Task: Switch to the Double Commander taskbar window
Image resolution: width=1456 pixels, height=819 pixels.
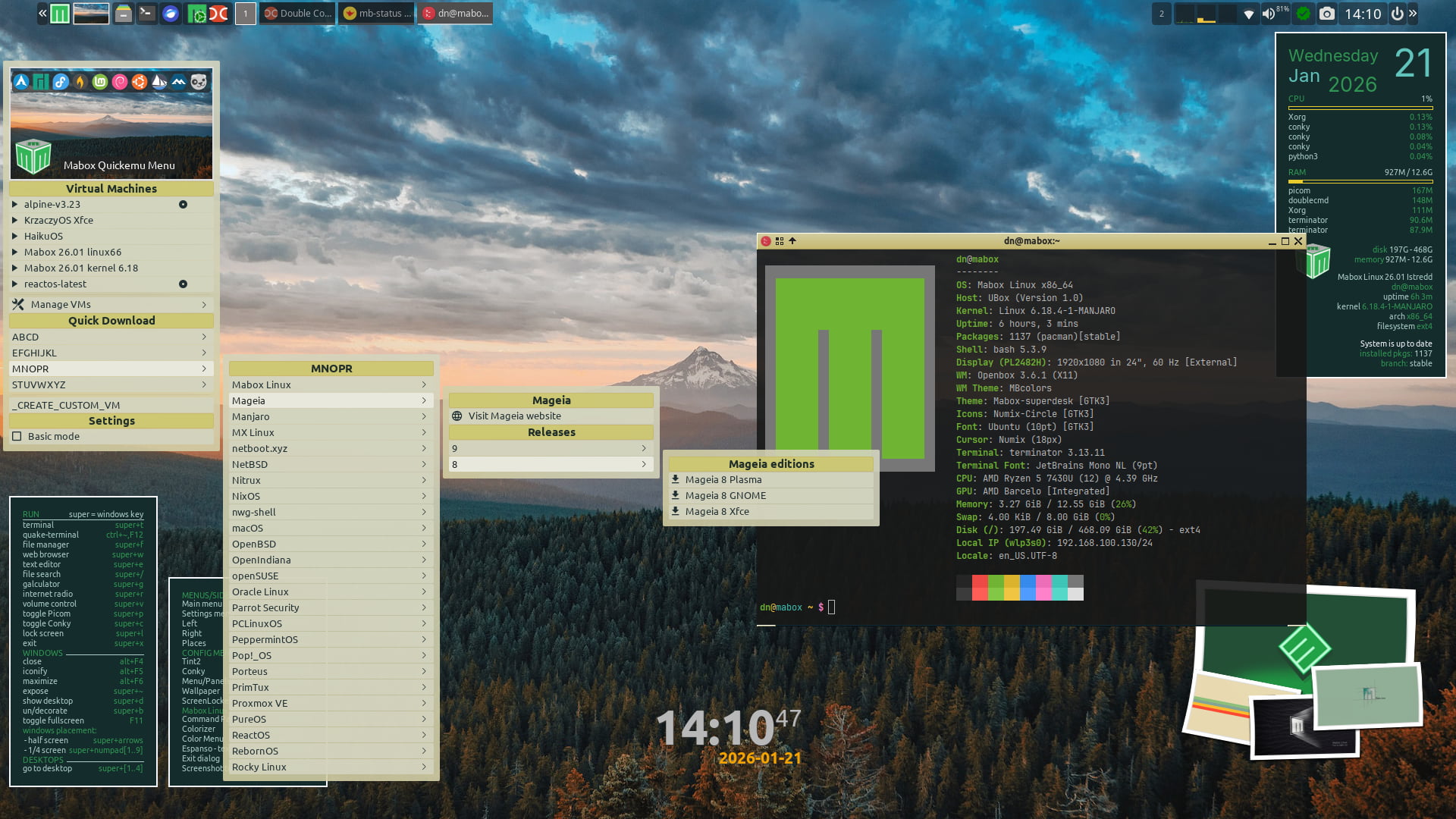Action: tap(297, 14)
